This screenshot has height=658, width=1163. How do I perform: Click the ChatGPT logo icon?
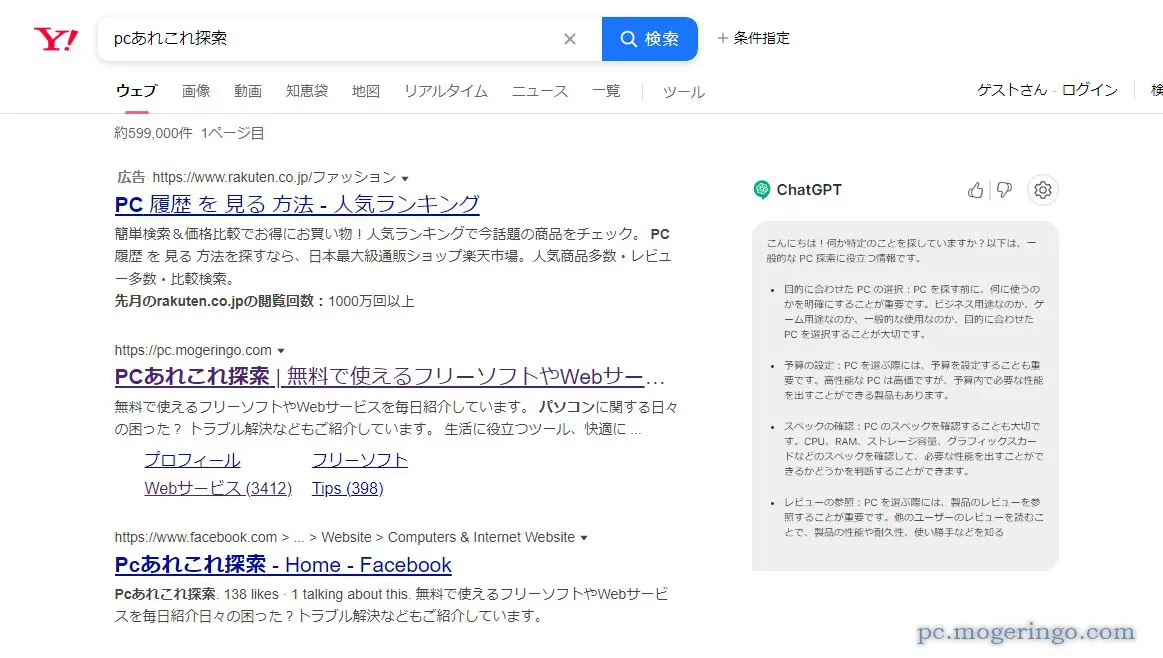tap(762, 190)
